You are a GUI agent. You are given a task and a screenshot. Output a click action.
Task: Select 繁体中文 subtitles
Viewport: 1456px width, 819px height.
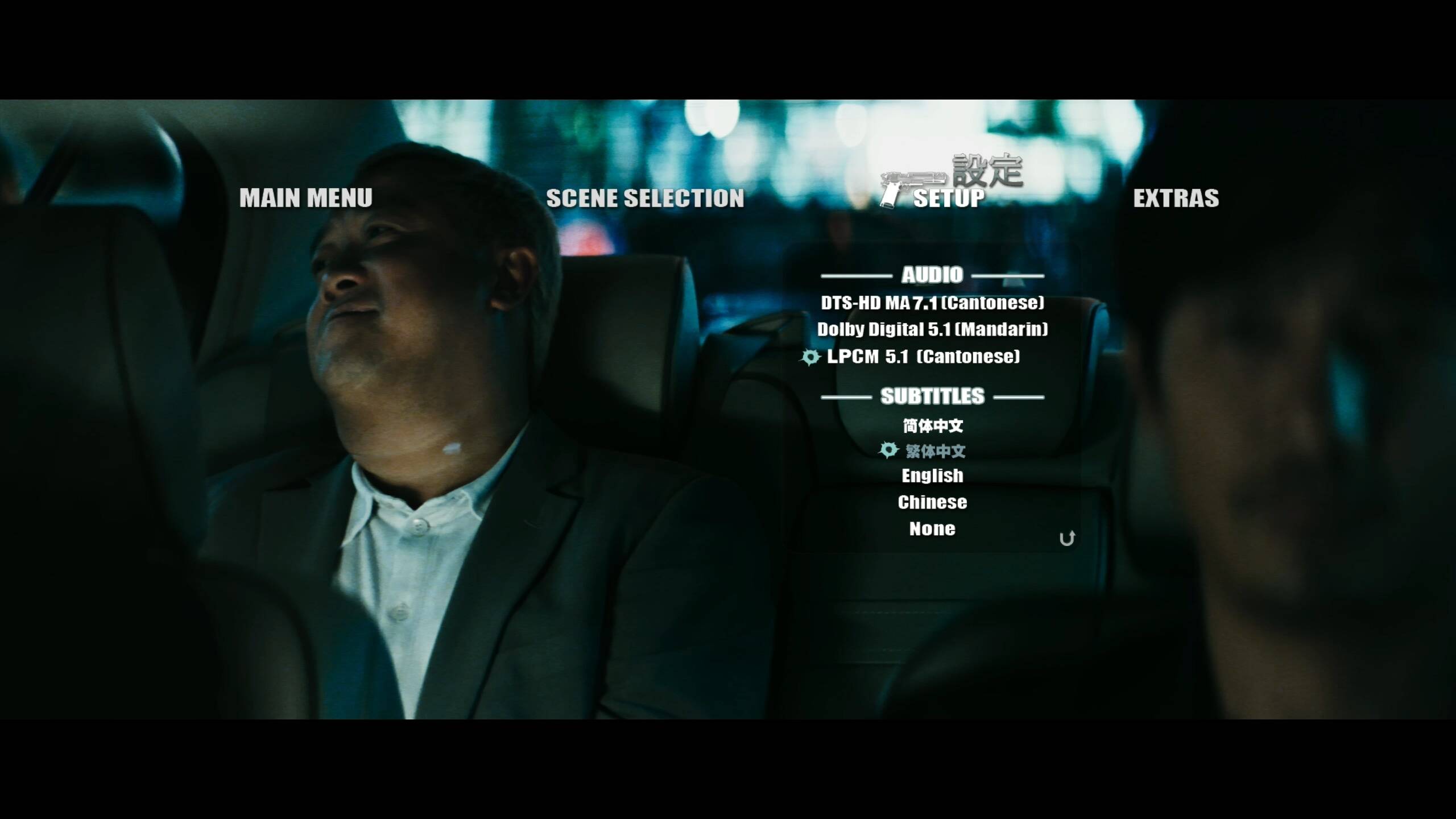coord(936,451)
